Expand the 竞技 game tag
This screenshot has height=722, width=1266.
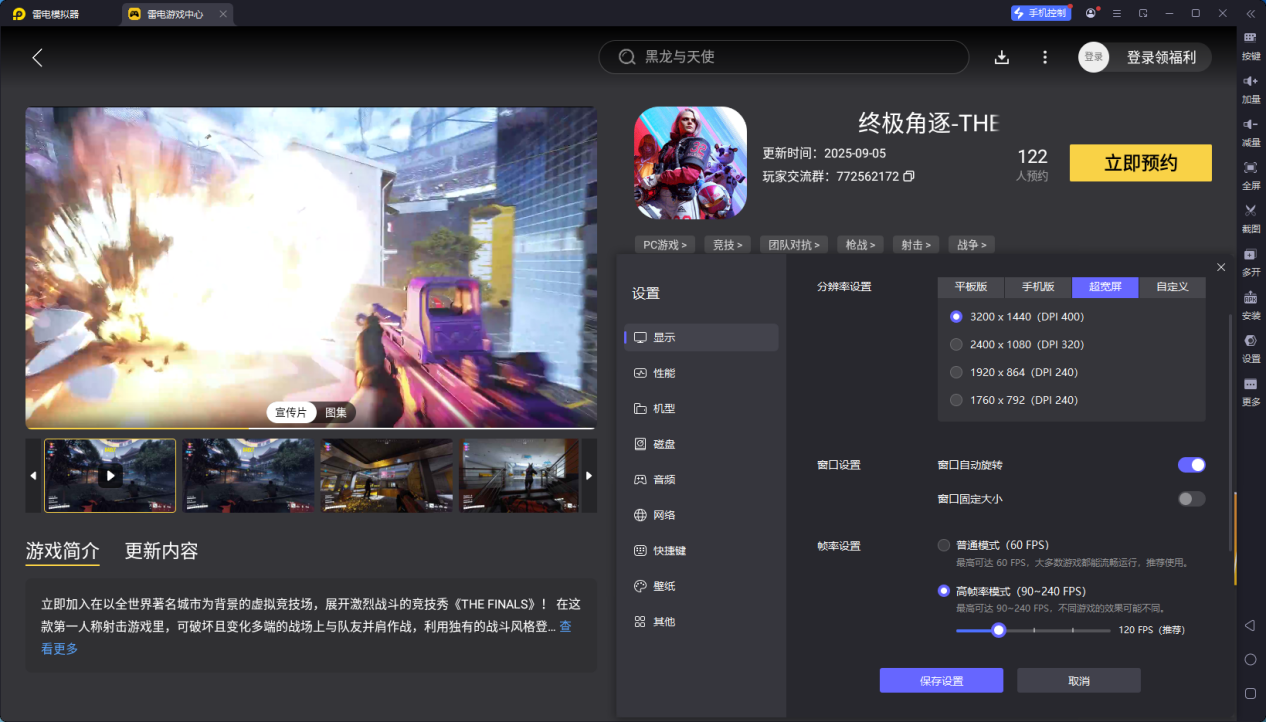[727, 244]
